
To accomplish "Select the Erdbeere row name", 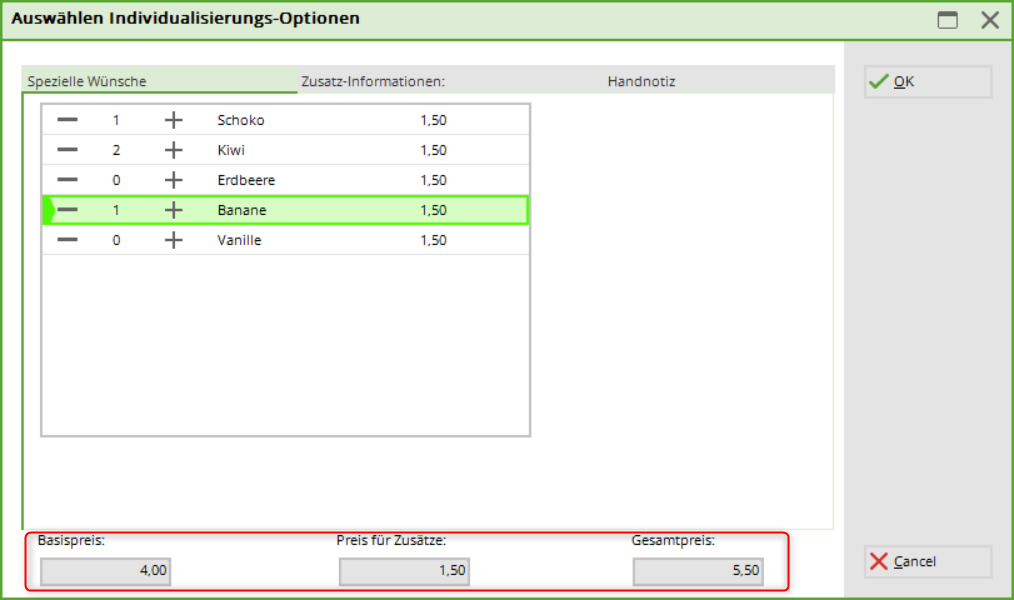I will tap(246, 180).
